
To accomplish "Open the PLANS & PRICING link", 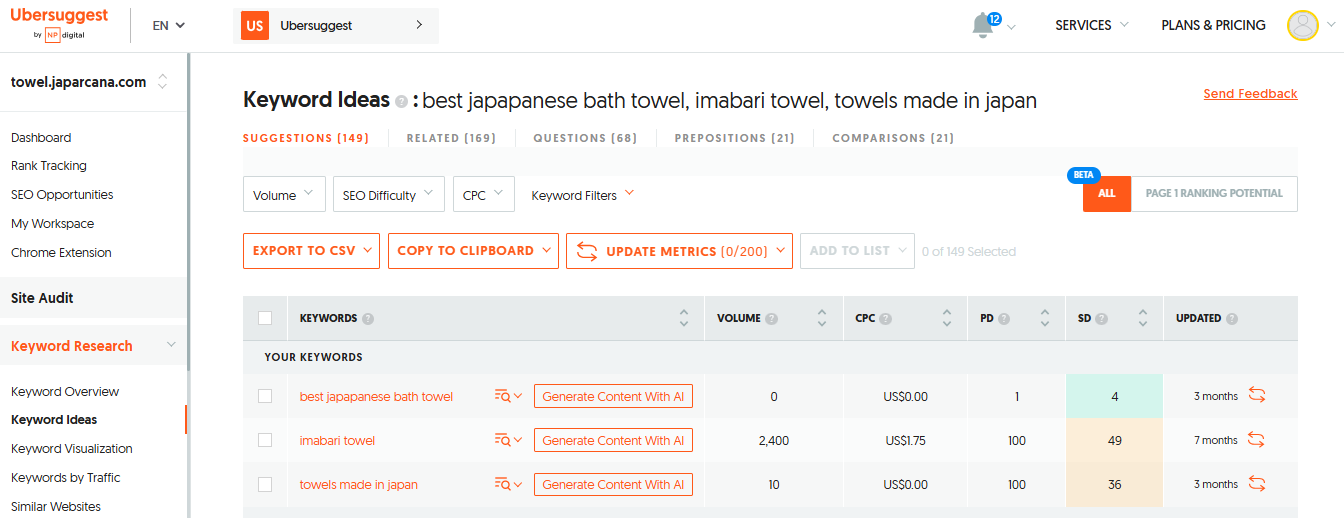I will (1213, 26).
